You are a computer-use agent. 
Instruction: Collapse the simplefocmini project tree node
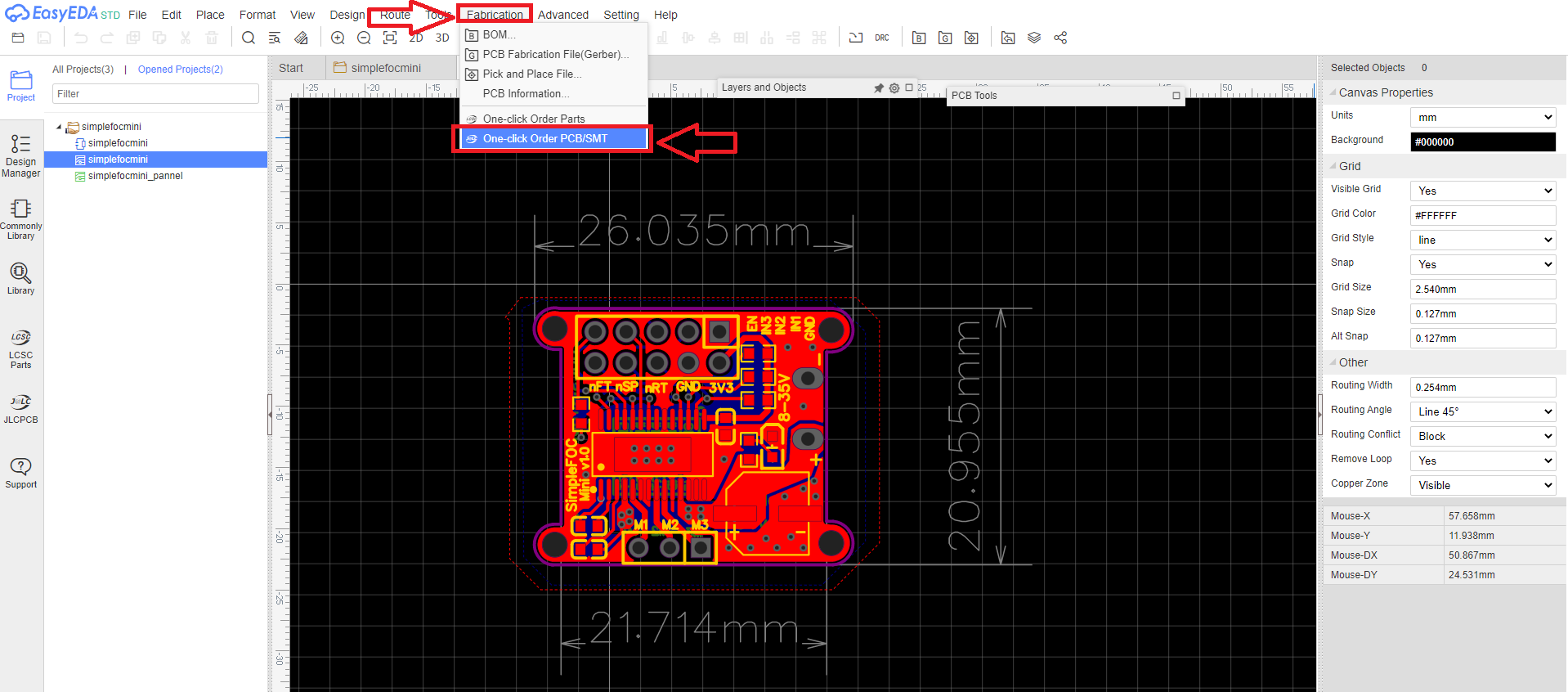59,127
